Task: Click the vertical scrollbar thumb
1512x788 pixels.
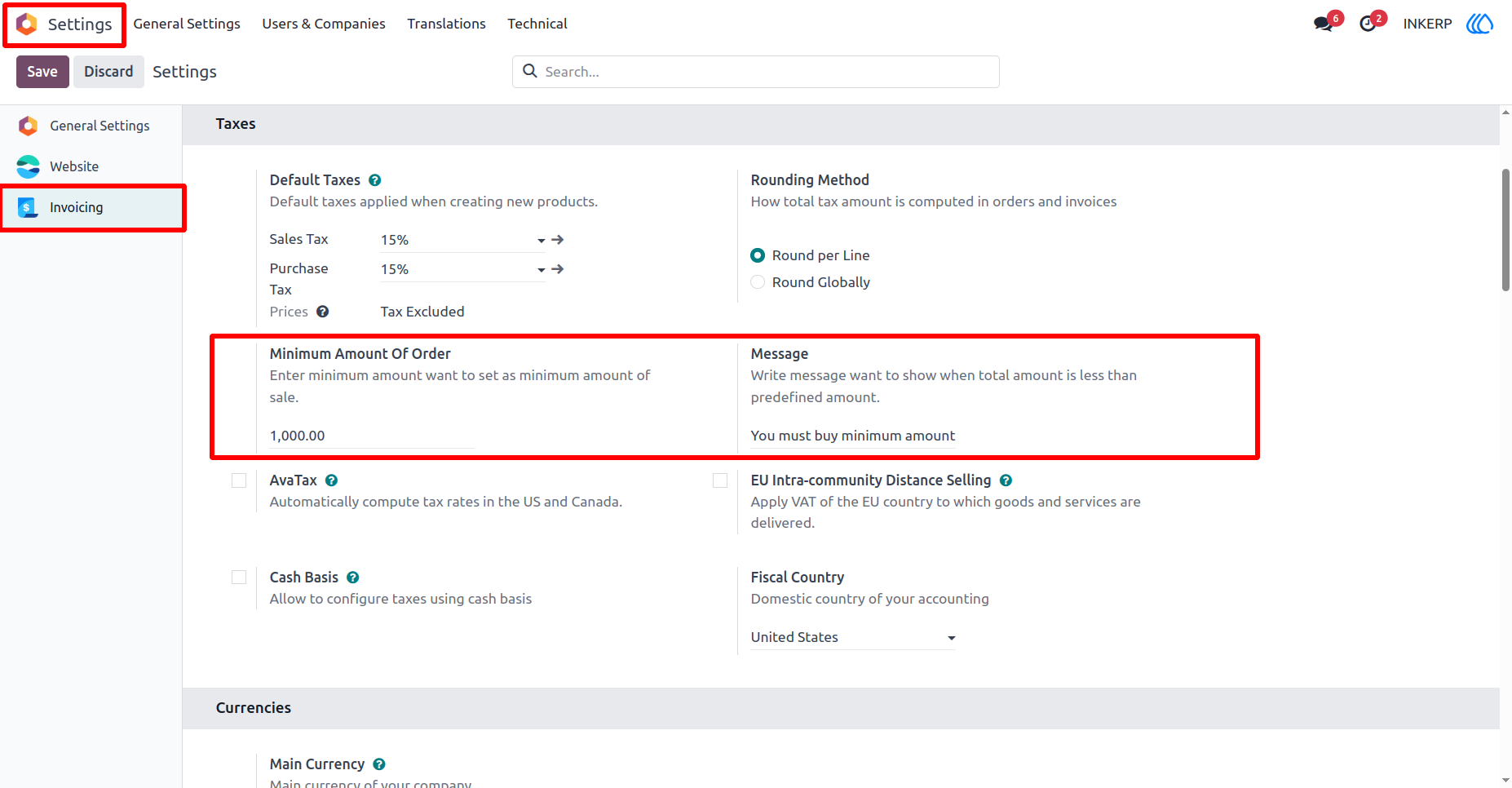Action: (x=1505, y=229)
